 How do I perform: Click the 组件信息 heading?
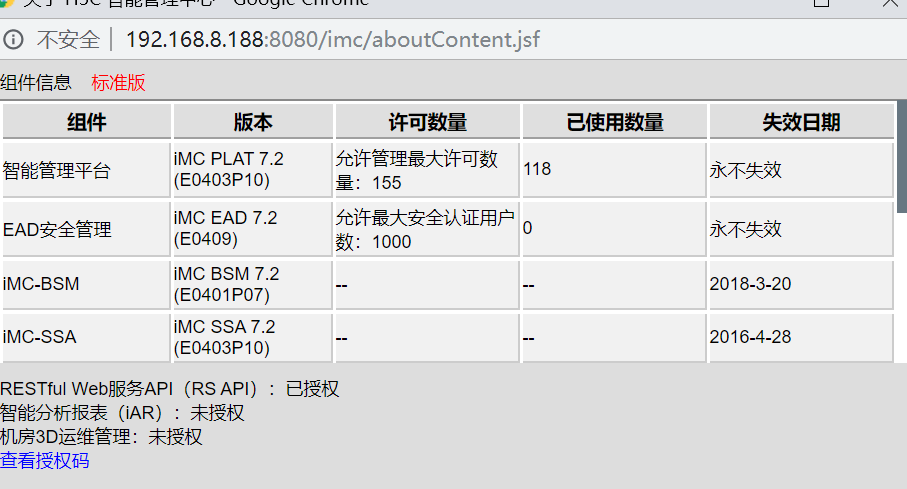pyautogui.click(x=36, y=83)
